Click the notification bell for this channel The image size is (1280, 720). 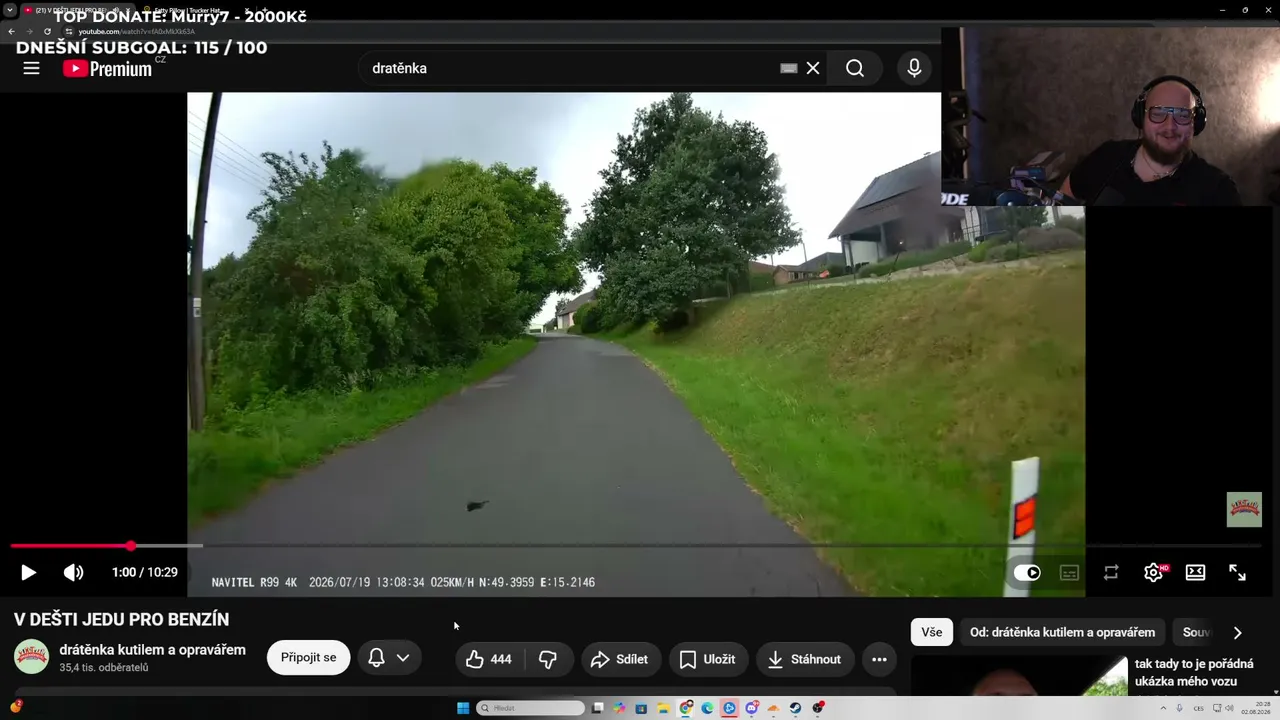376,658
